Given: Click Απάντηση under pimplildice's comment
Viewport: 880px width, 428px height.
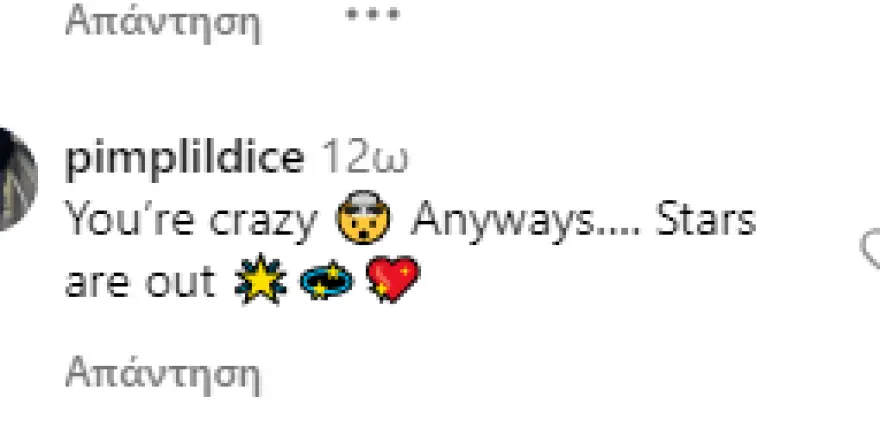Looking at the screenshot, I should [x=163, y=372].
